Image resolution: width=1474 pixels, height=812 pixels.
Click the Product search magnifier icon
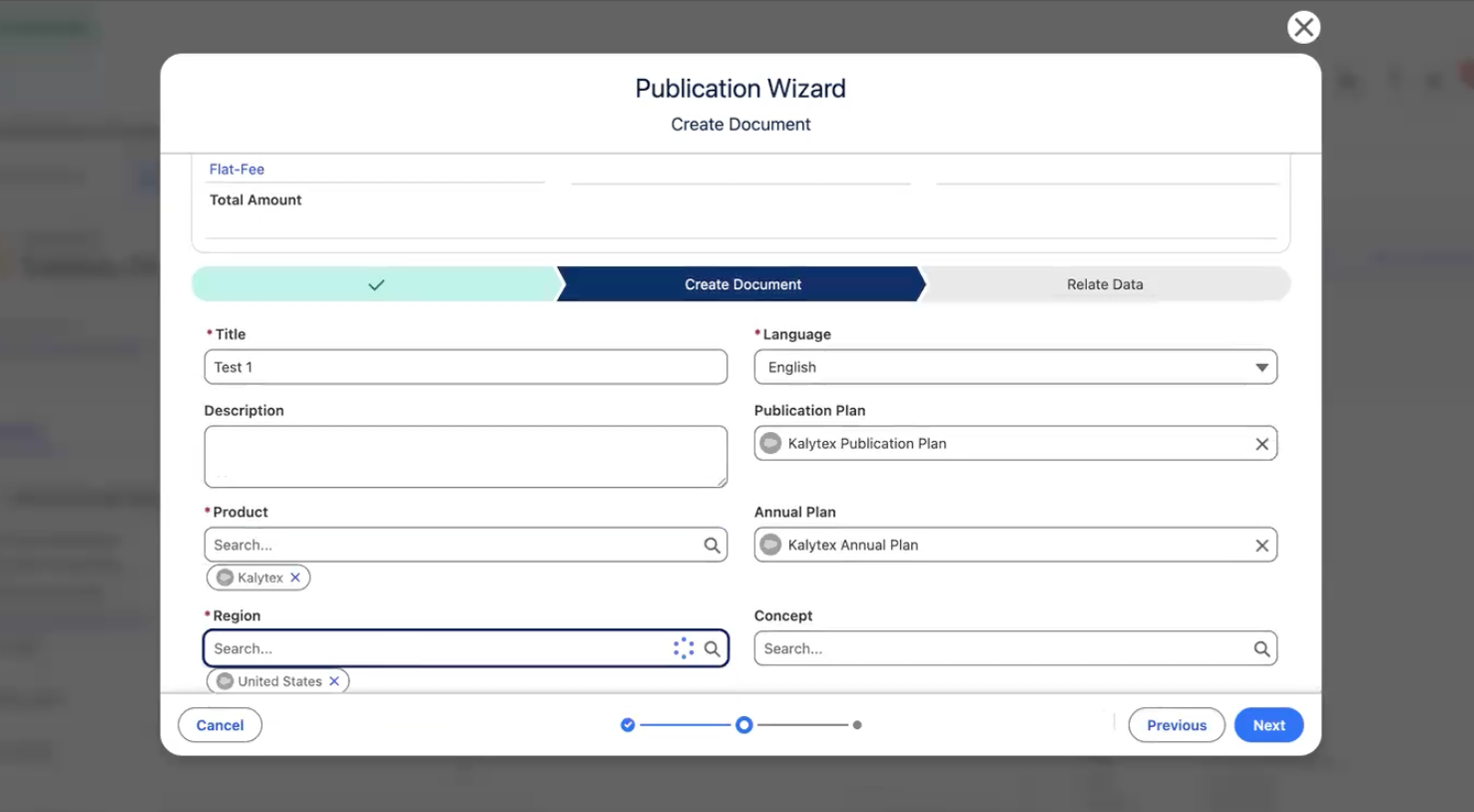[x=712, y=546]
